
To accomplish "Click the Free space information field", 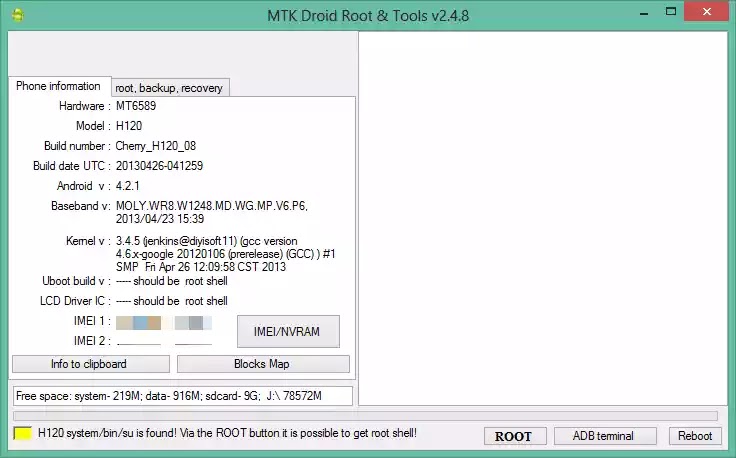I will coord(183,396).
